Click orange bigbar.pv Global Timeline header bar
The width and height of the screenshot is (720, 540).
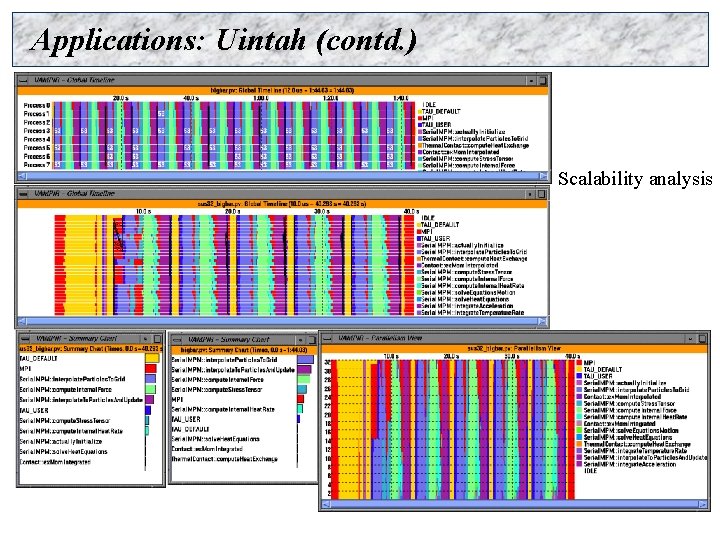point(283,90)
